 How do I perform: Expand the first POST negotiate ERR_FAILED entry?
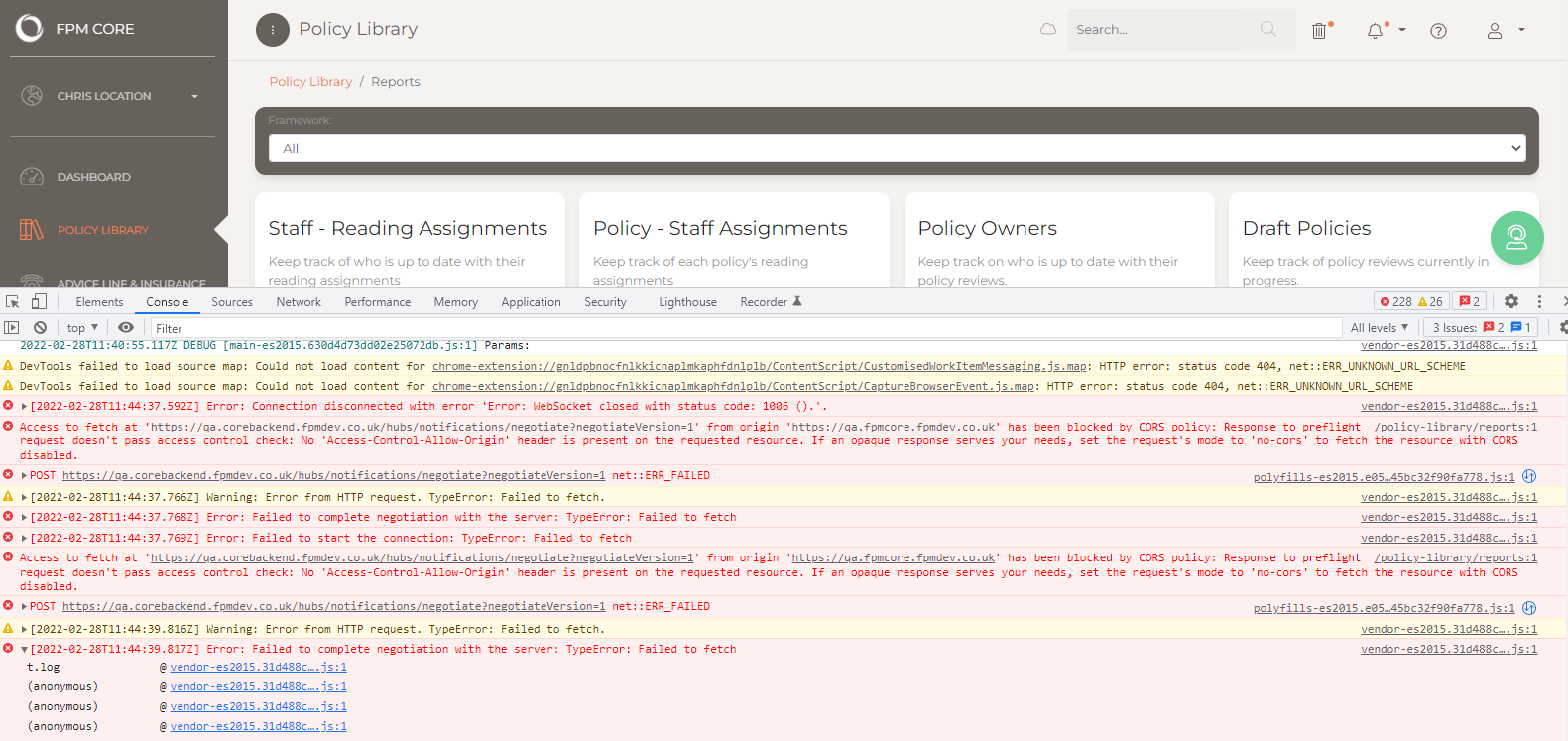tap(24, 475)
